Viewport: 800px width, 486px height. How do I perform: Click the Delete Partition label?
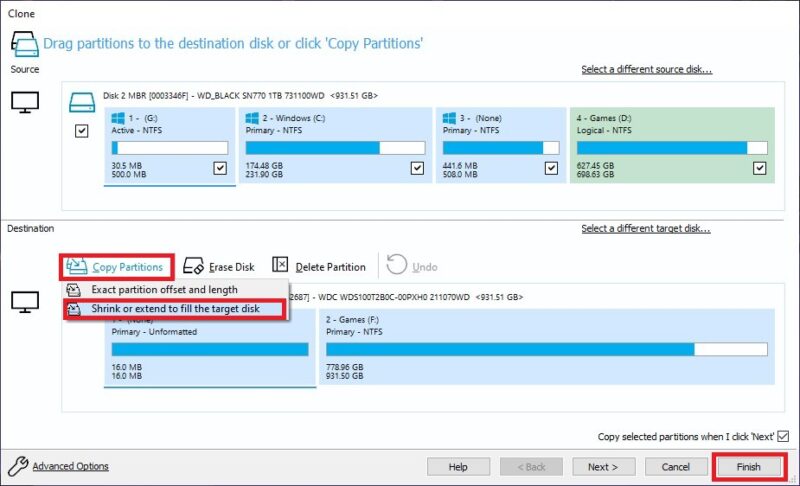(331, 267)
